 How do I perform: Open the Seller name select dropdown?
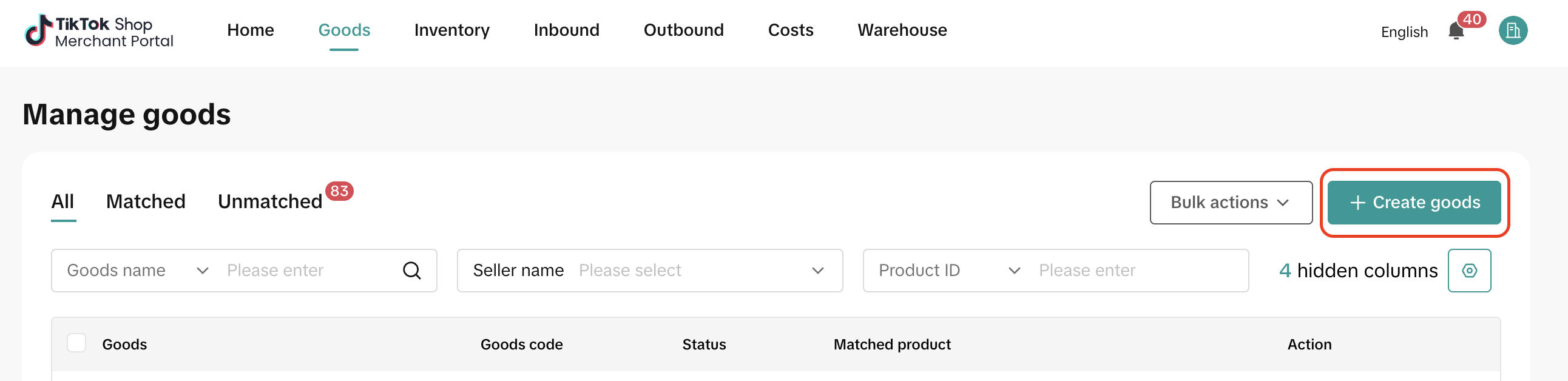pyautogui.click(x=649, y=270)
